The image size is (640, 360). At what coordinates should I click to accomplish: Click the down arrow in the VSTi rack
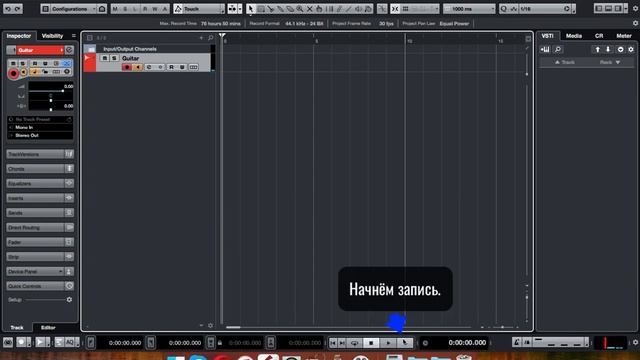608,49
